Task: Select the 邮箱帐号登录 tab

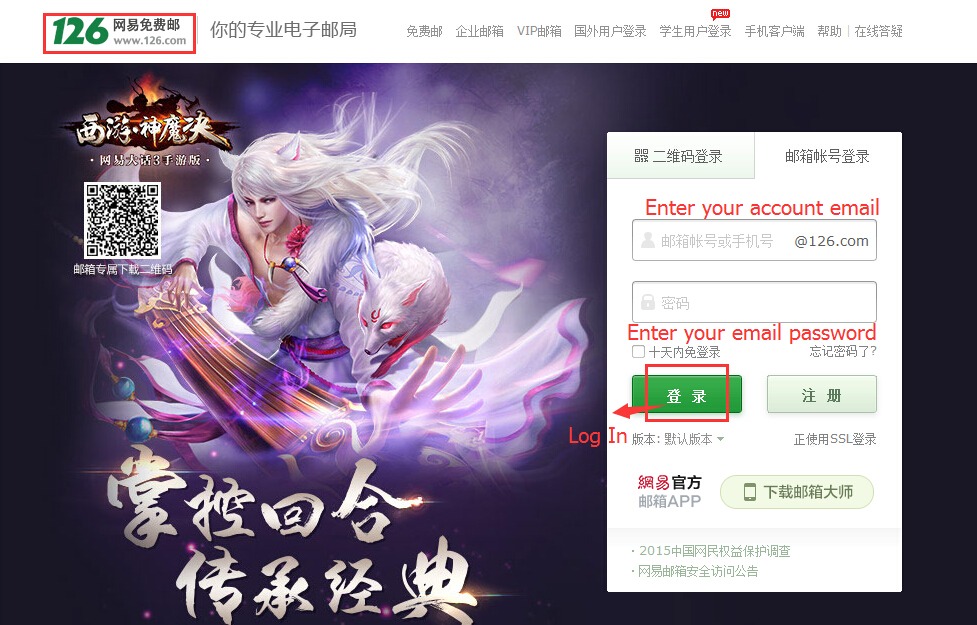Action: click(827, 156)
